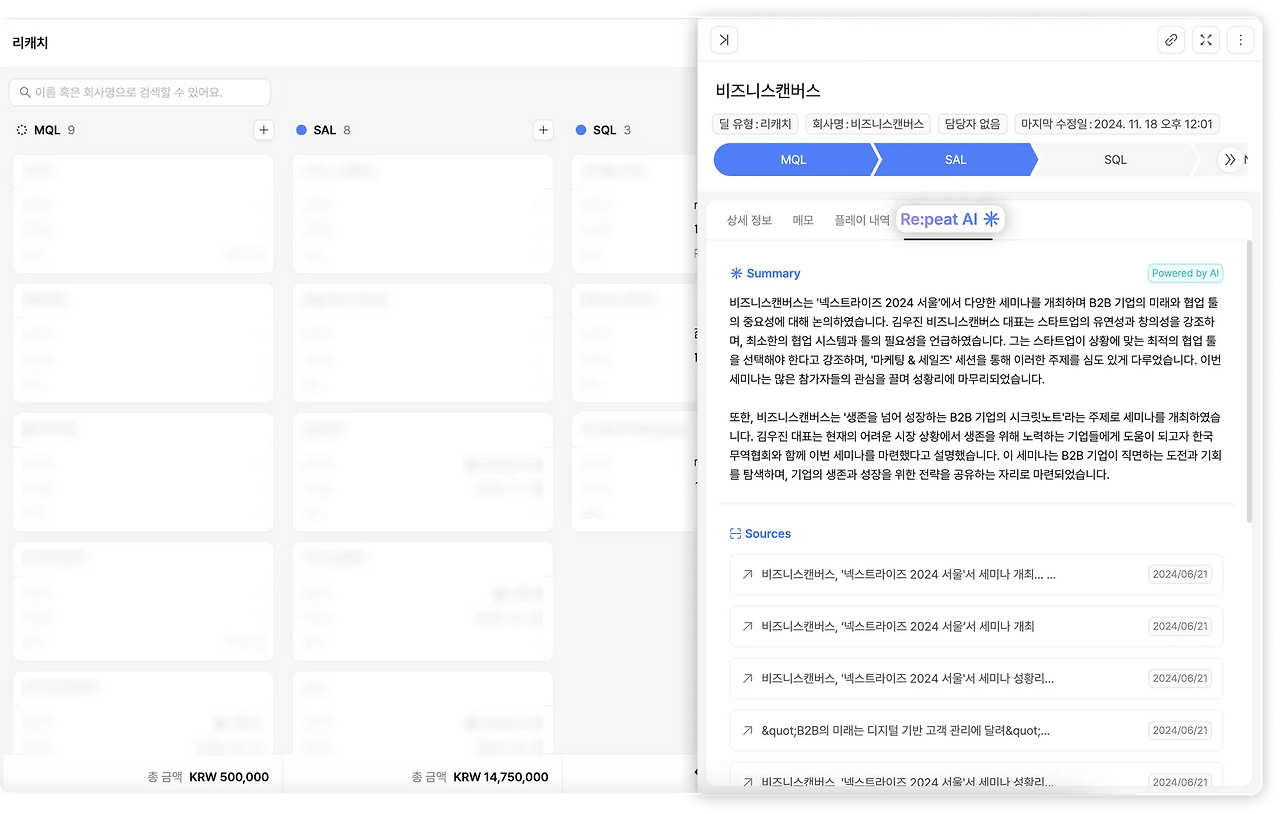Viewport: 1280px width, 814px height.
Task: Expand panel to fullscreen with arrows icon
Action: 1205,39
